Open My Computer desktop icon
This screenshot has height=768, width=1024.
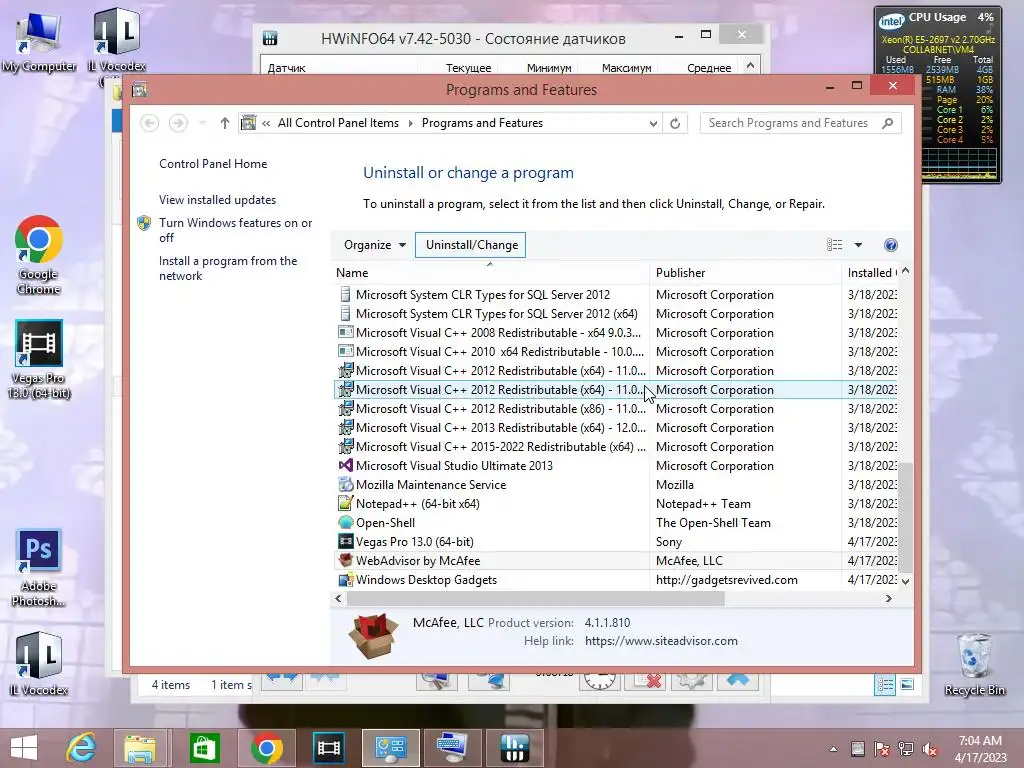pos(39,41)
